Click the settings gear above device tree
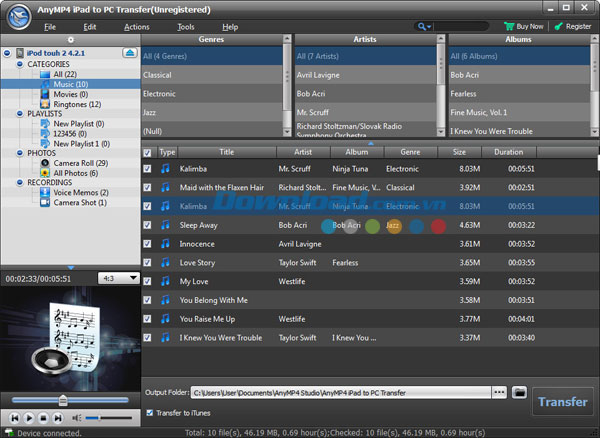Viewport: 600px width, 438px height. 70,39
